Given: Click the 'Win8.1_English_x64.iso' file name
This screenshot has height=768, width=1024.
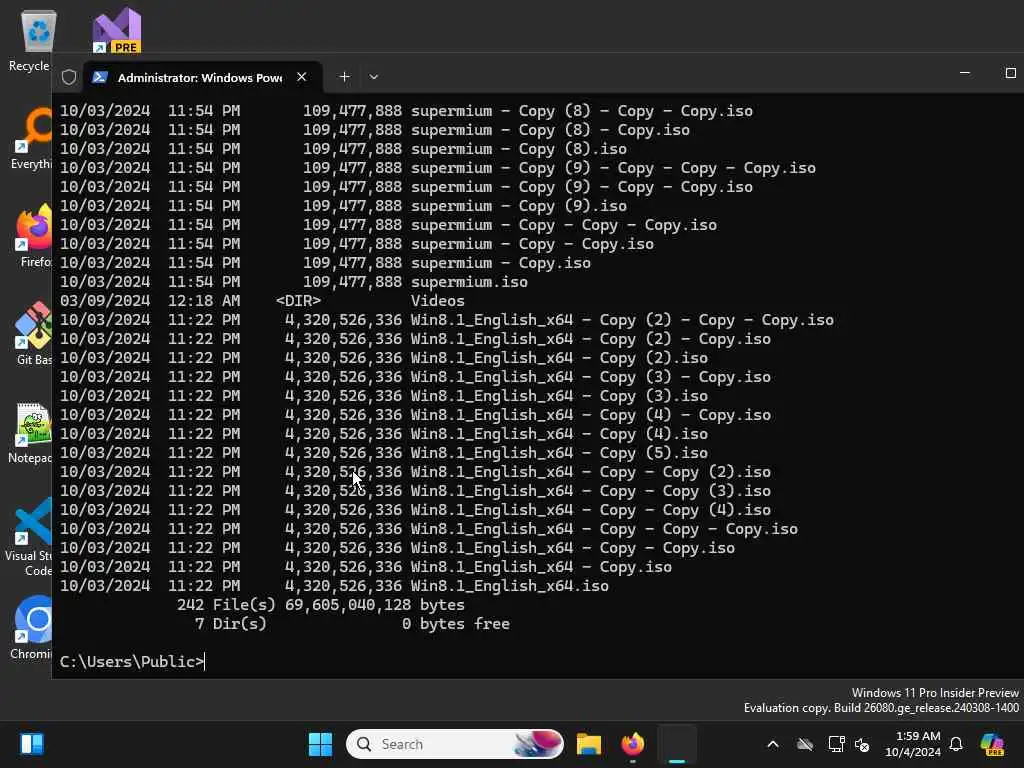Looking at the screenshot, I should 509,586.
